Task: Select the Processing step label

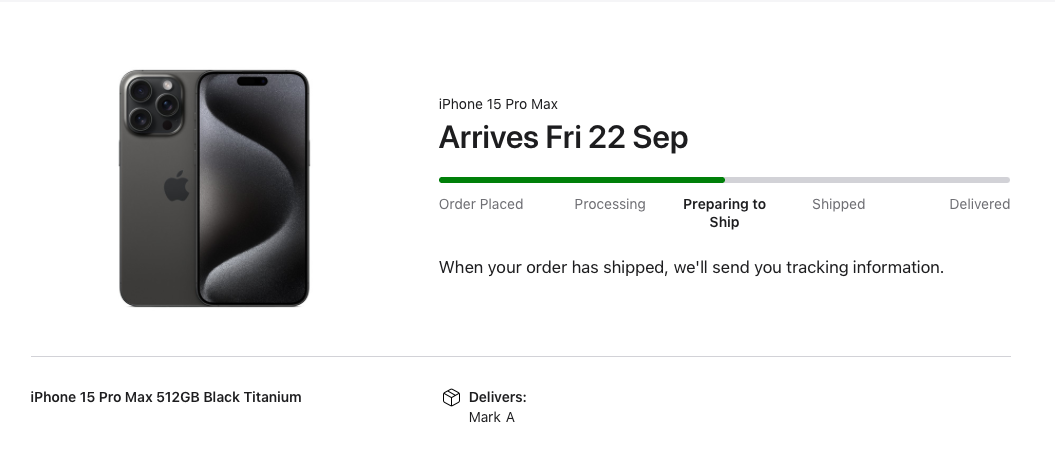Action: click(610, 204)
